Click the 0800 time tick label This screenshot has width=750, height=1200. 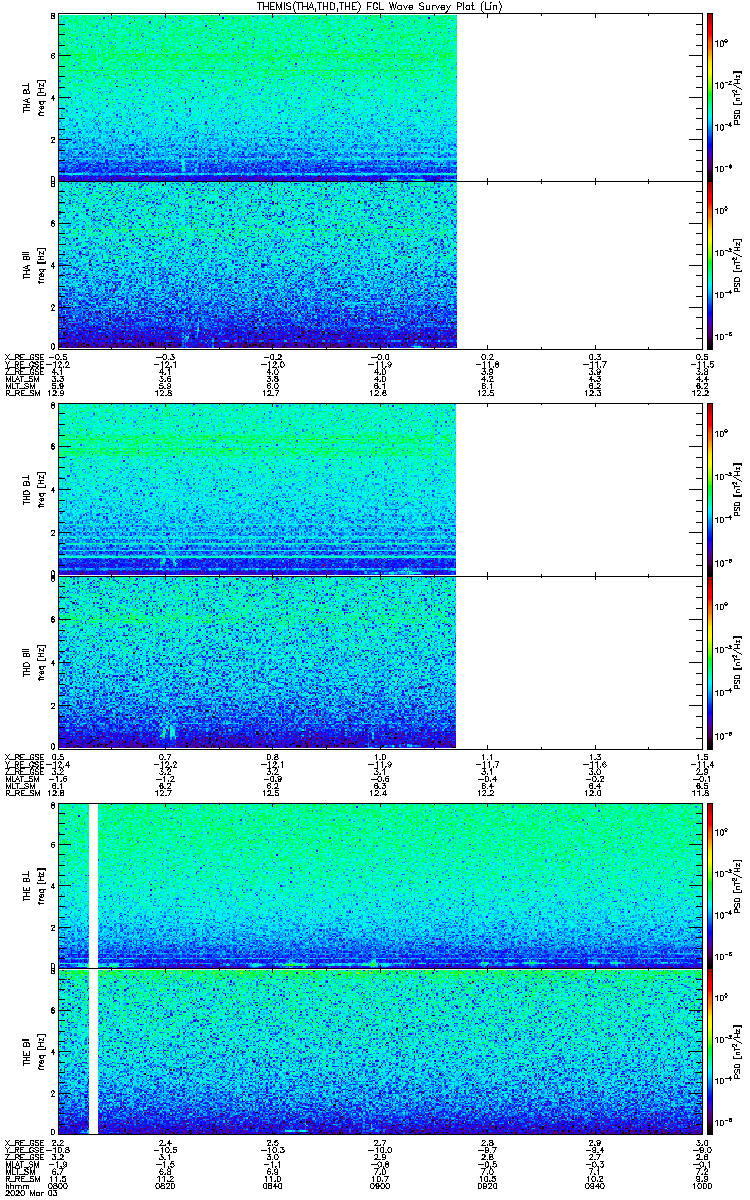(x=59, y=1185)
